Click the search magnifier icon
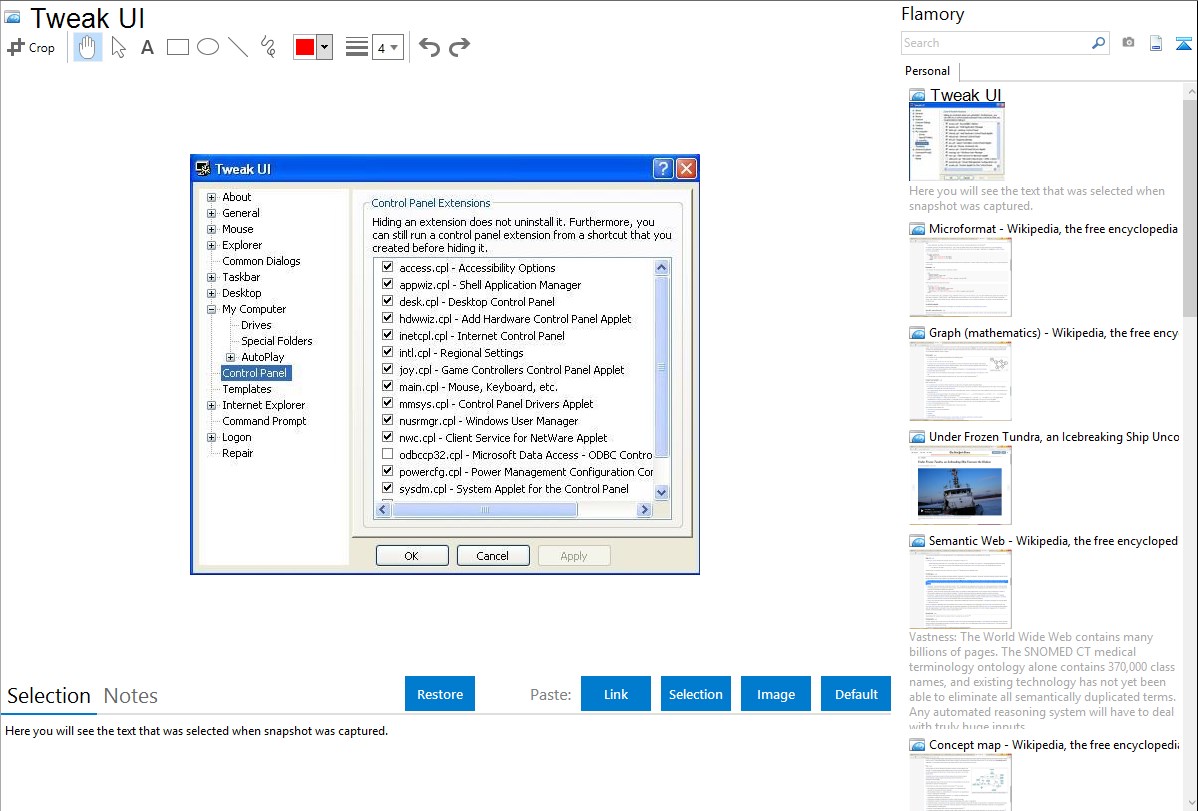Viewport: 1198px width, 811px height. point(1099,43)
